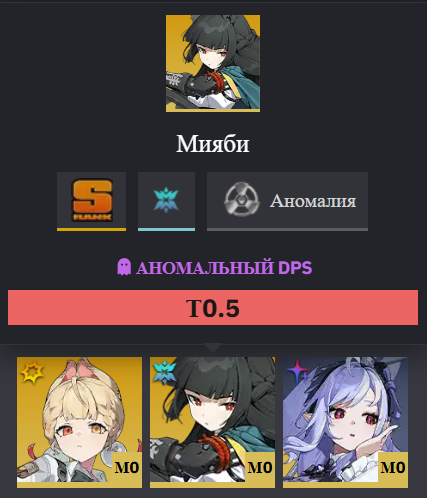Click ice element icon on middle card
Image resolution: width=427 pixels, height=498 pixels.
(164, 372)
